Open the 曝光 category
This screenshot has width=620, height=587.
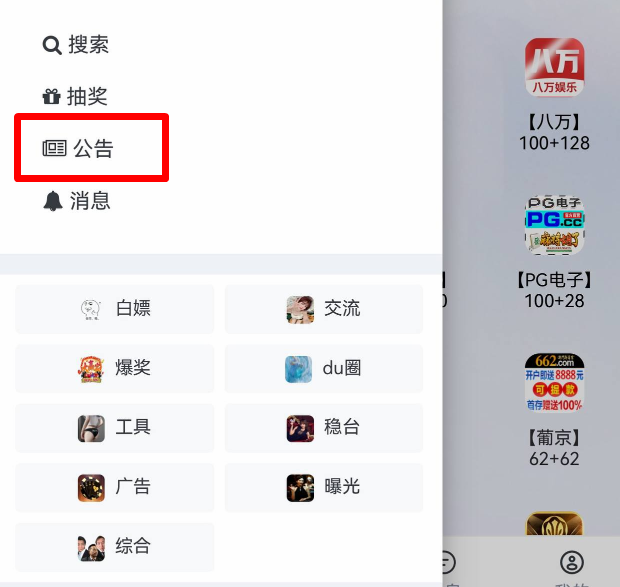(x=324, y=487)
